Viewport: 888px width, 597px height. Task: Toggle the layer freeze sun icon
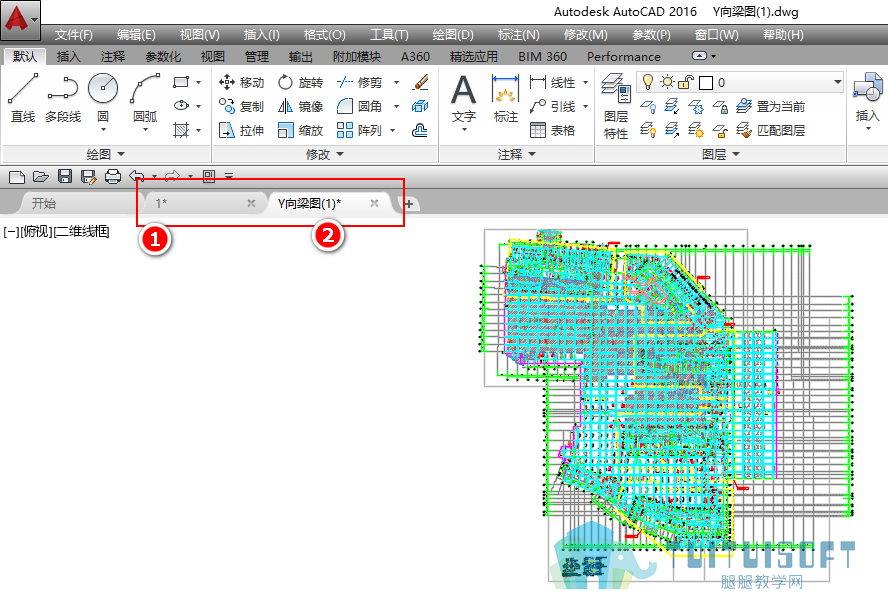[667, 83]
